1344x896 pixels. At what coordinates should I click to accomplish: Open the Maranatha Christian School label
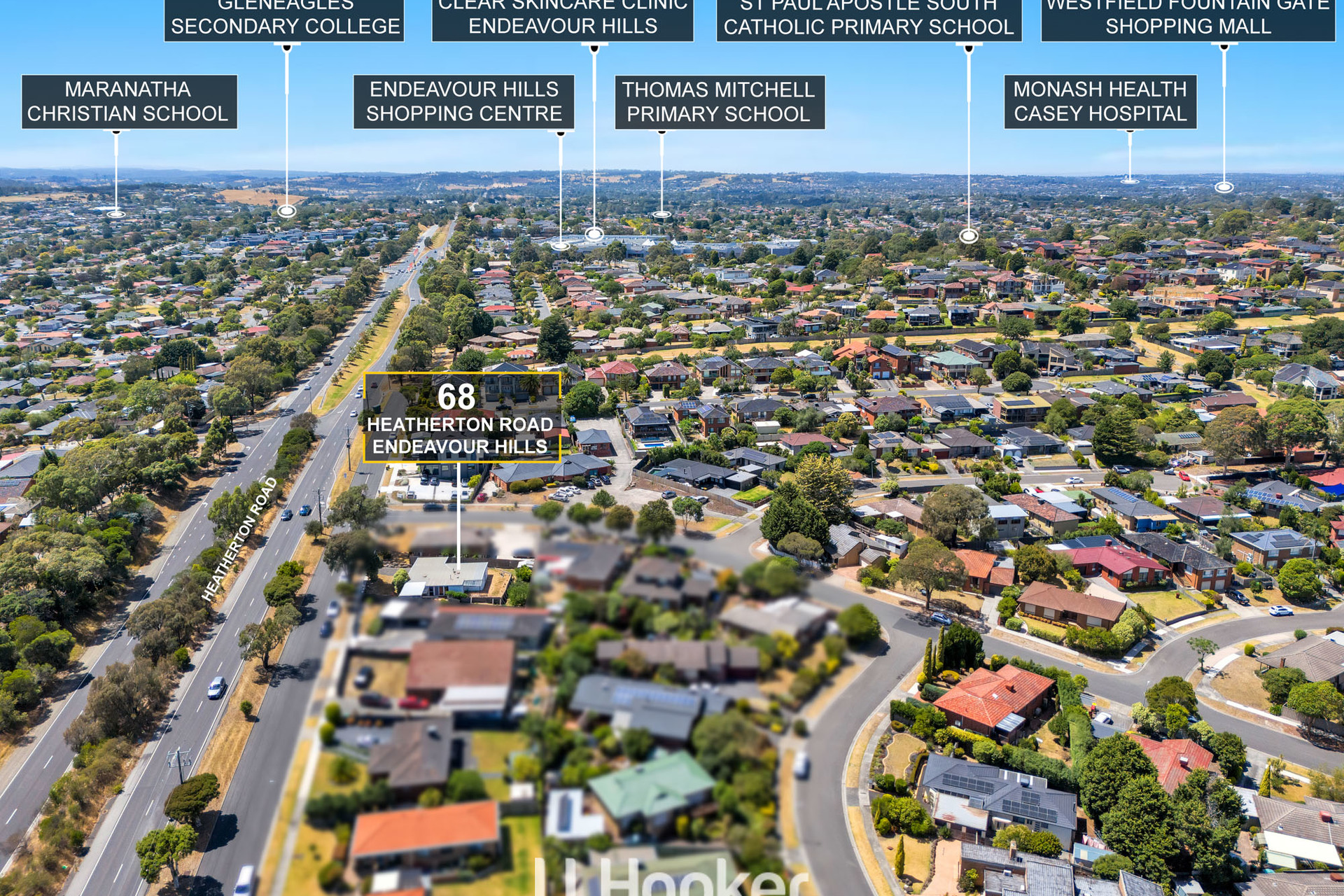[128, 100]
